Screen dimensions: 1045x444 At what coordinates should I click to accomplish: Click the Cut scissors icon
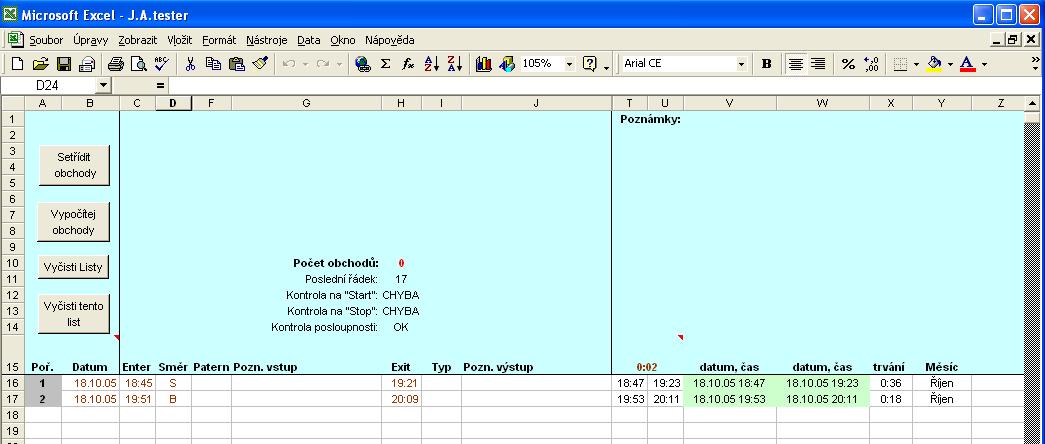point(191,64)
